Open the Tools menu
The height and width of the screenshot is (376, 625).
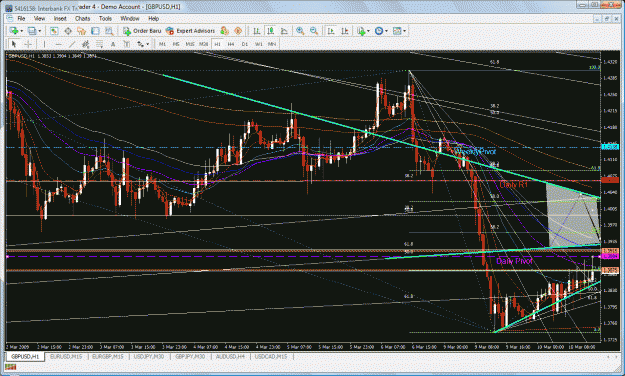[105, 18]
